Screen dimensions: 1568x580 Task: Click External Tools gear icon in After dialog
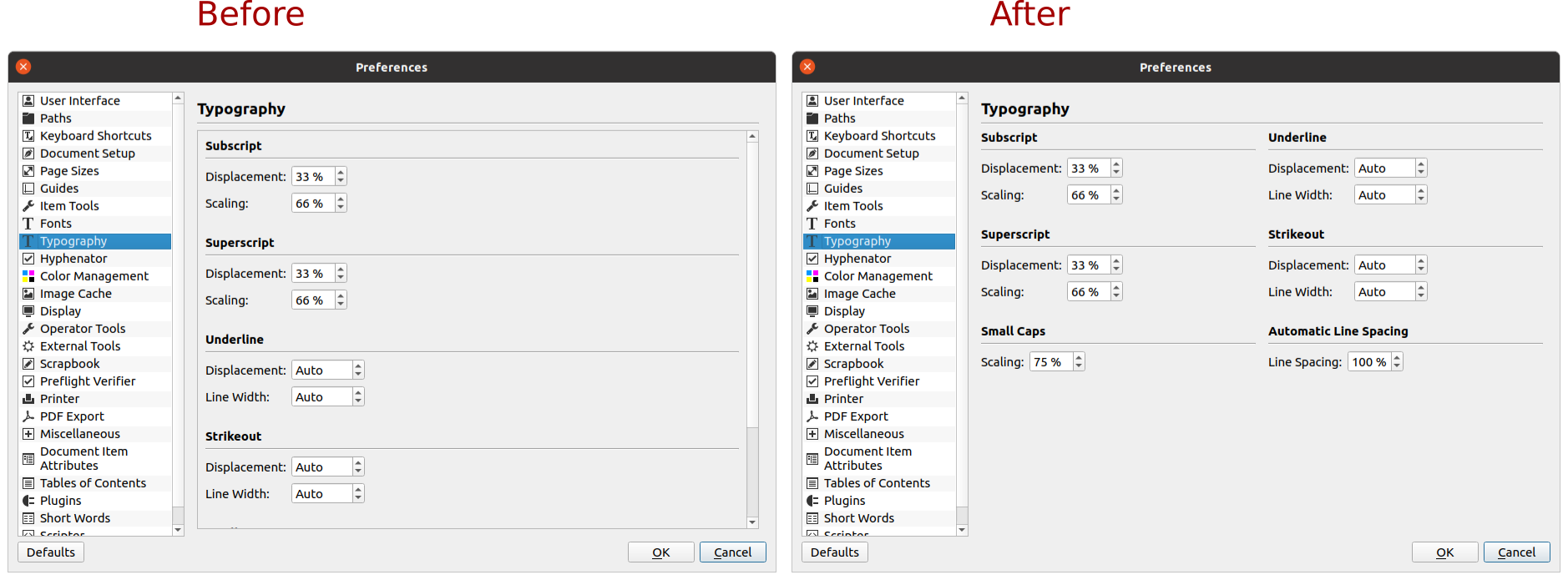tap(812, 346)
